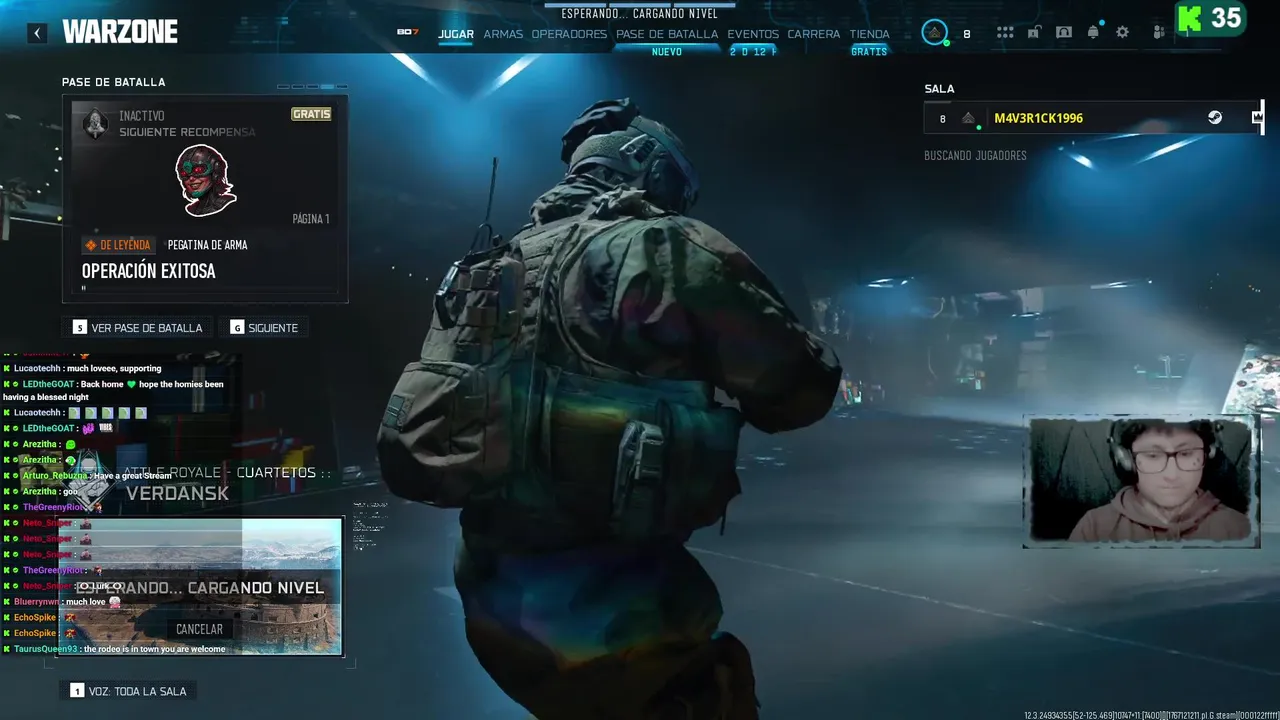Image resolution: width=1280 pixels, height=720 pixels.
Task: Open the nine-dot grid menu icon
Action: click(x=1005, y=33)
